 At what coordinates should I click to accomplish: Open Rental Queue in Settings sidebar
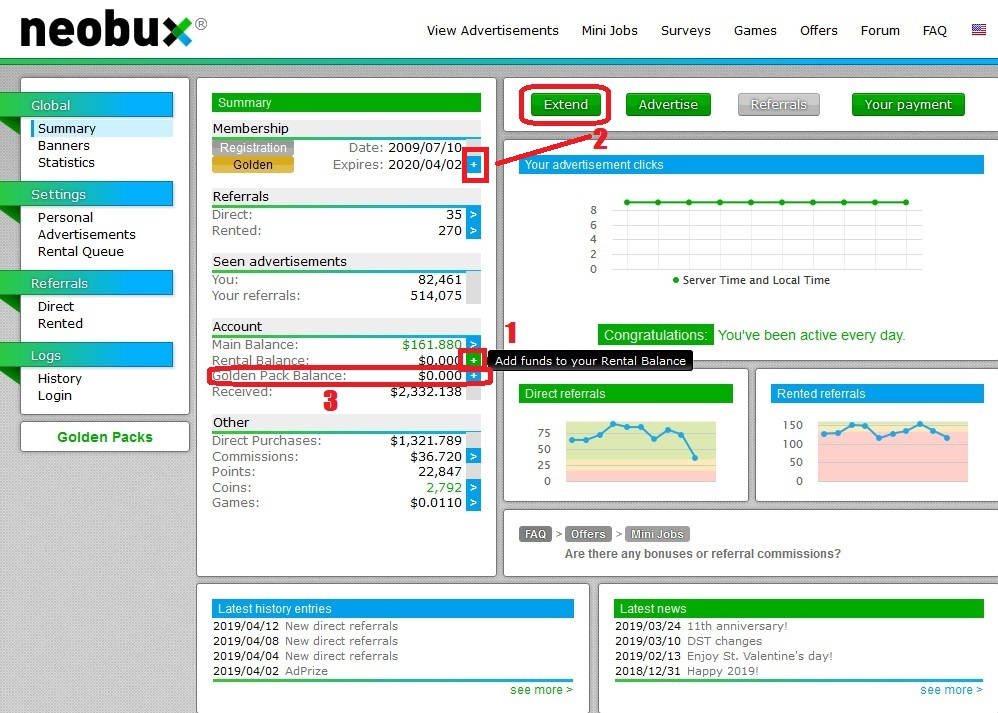coord(81,251)
